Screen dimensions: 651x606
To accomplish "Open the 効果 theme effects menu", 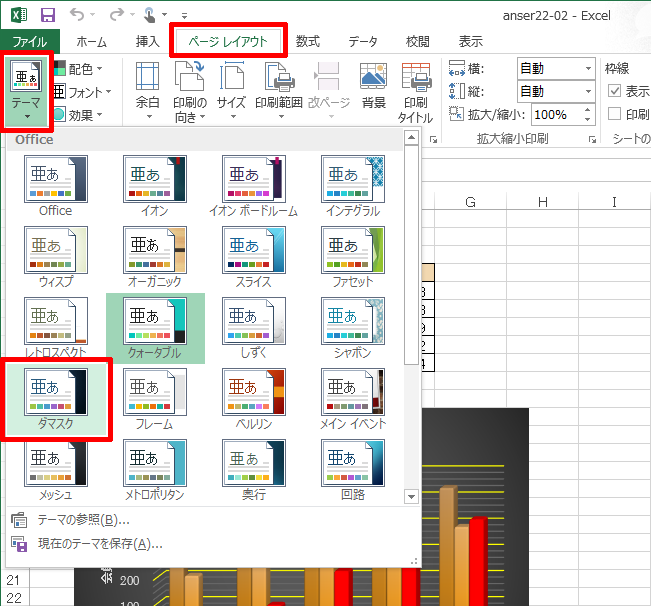I will coord(79,115).
